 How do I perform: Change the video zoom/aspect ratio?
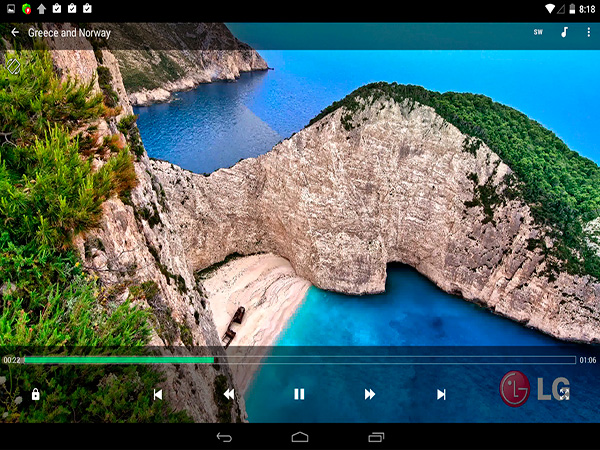[x=565, y=394]
